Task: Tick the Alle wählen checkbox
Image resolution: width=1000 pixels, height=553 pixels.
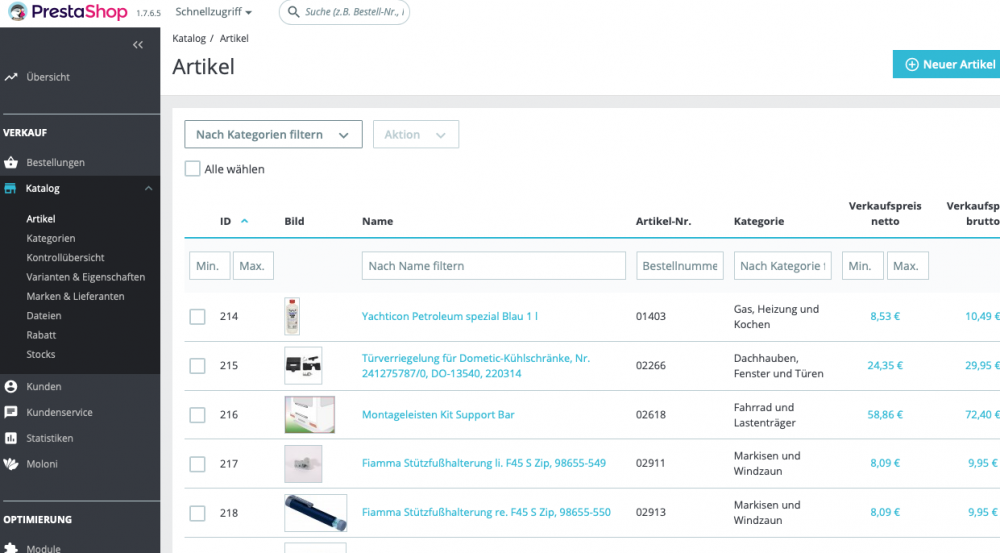Action: (x=193, y=169)
